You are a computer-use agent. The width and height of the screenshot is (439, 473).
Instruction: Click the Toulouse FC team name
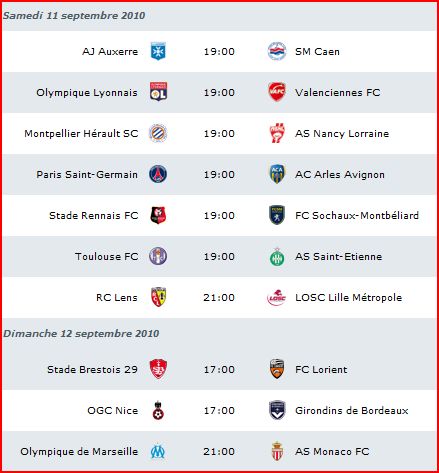[107, 256]
